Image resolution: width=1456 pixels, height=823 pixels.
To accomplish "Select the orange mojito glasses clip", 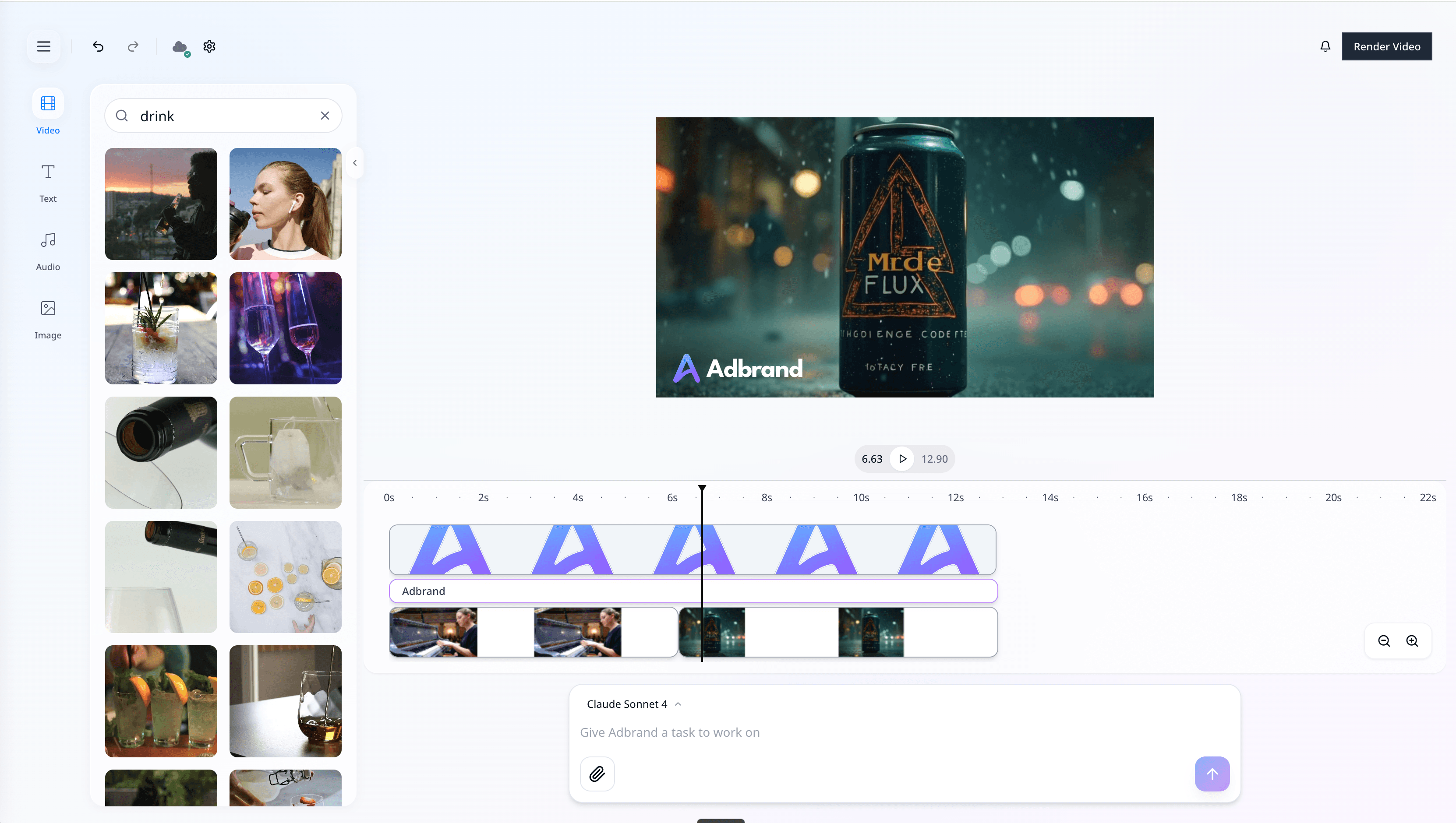I will 161,701.
